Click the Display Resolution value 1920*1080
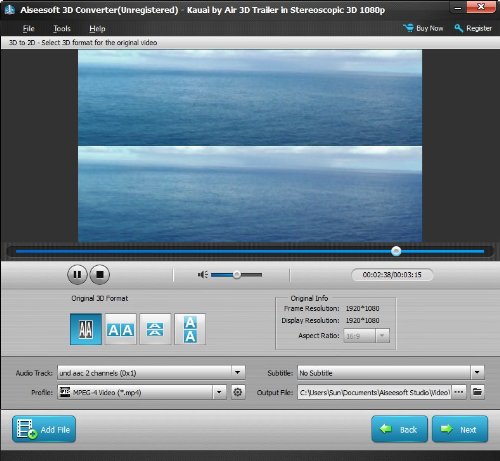 pos(362,320)
